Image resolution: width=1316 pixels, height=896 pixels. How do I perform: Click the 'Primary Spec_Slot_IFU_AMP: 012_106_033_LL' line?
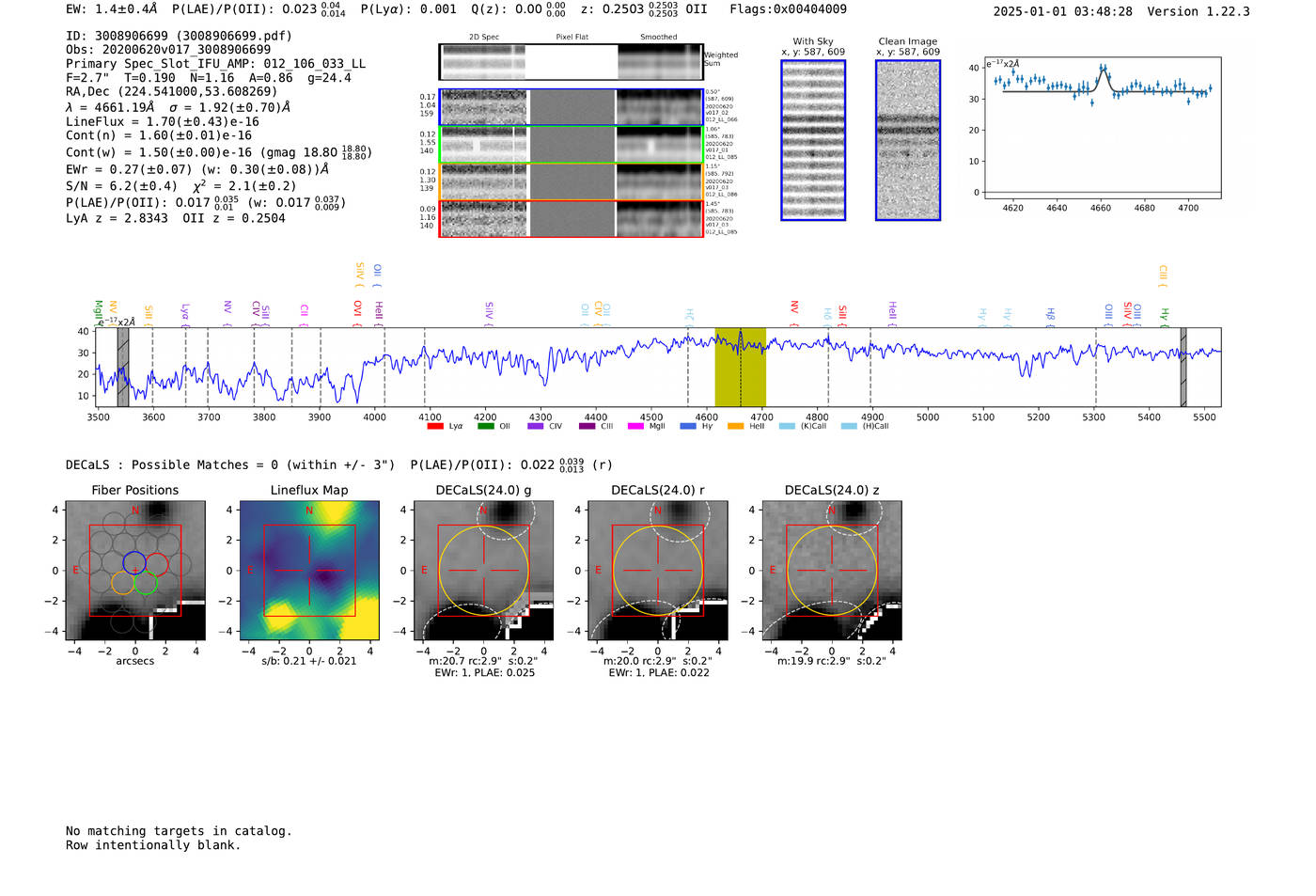[x=215, y=64]
